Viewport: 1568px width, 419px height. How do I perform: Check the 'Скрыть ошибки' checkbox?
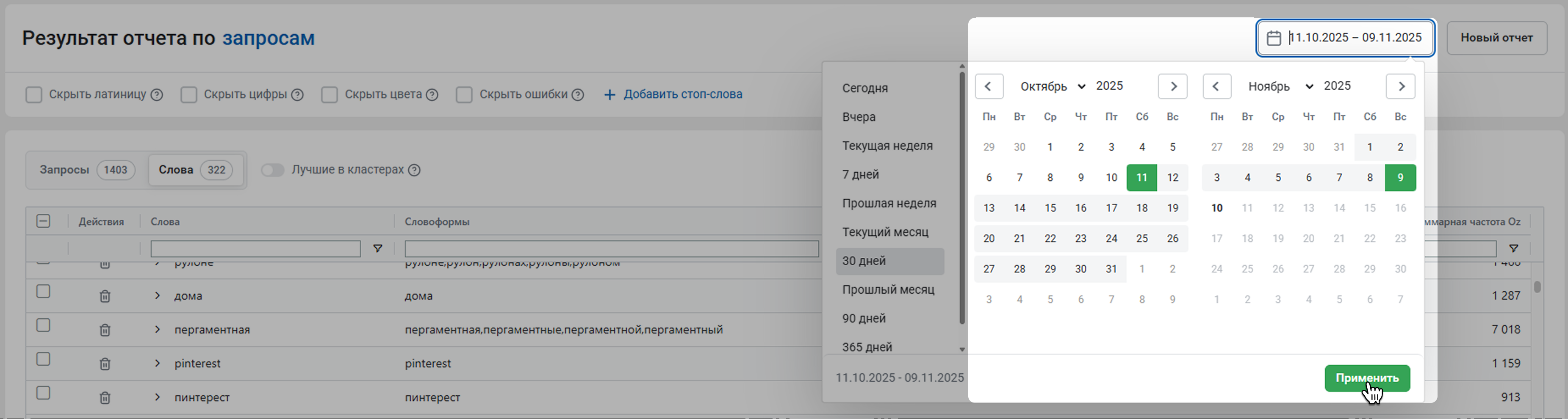click(x=464, y=95)
